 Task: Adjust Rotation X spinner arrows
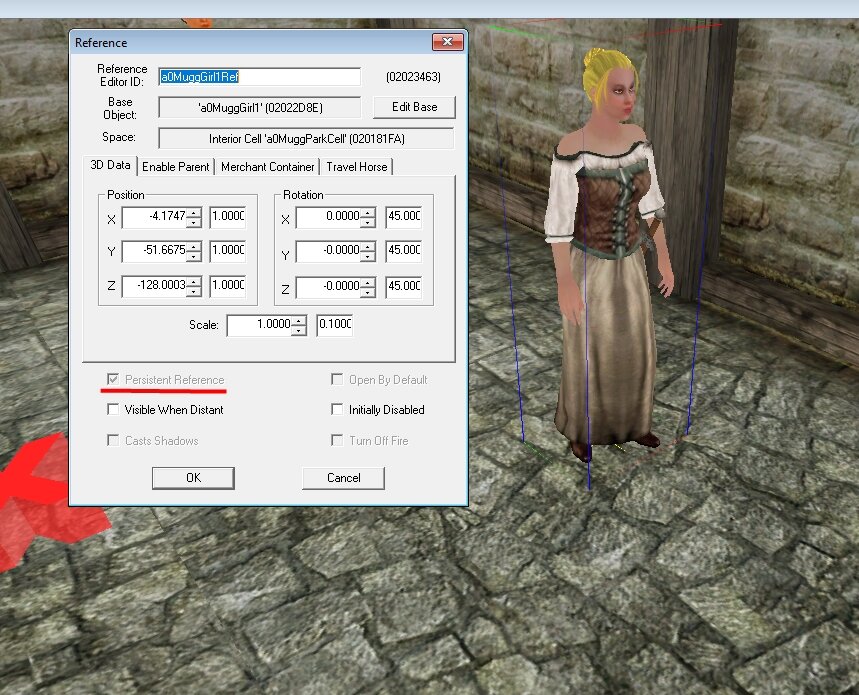click(368, 217)
